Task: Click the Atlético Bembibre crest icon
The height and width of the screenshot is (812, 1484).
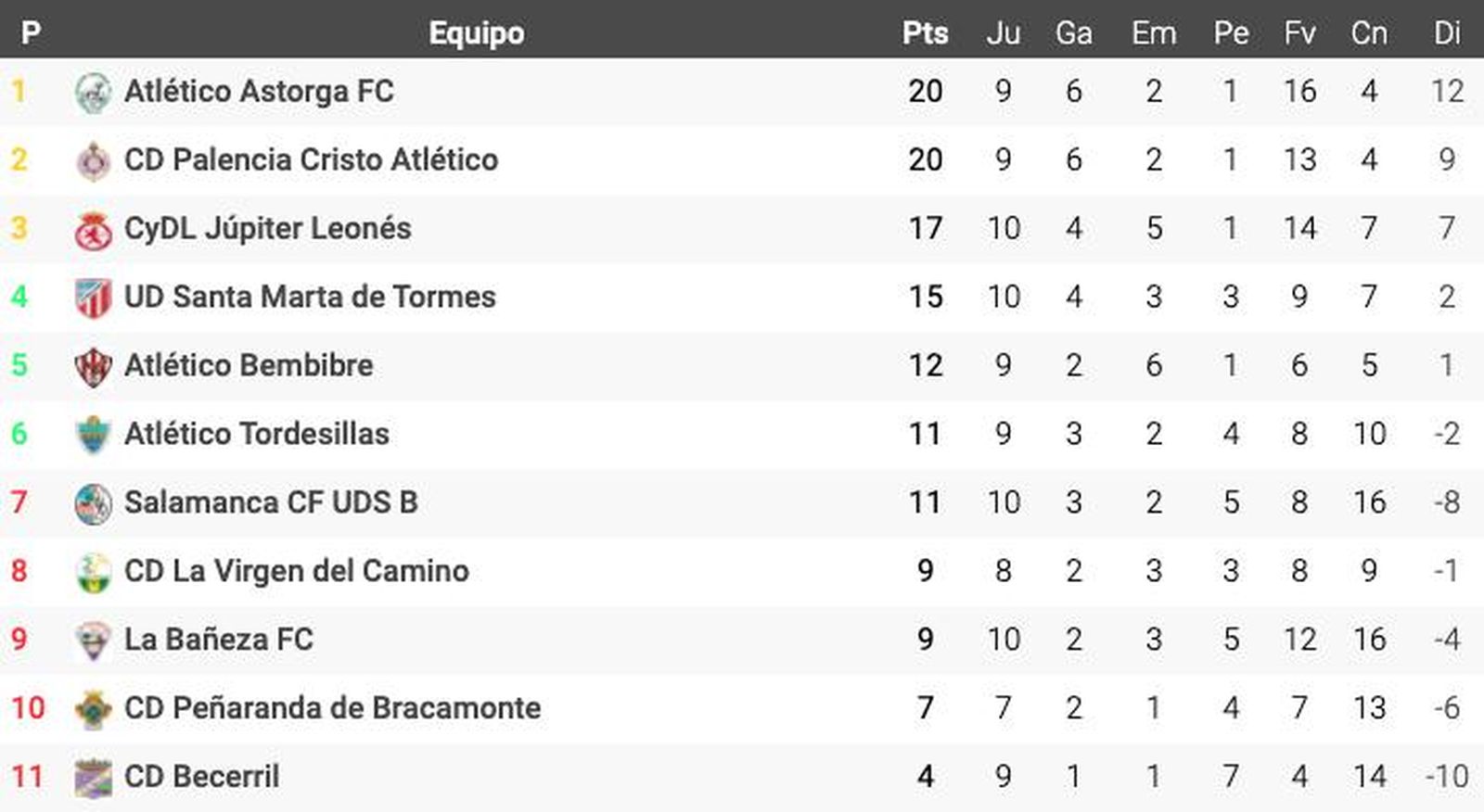Action: [93, 366]
